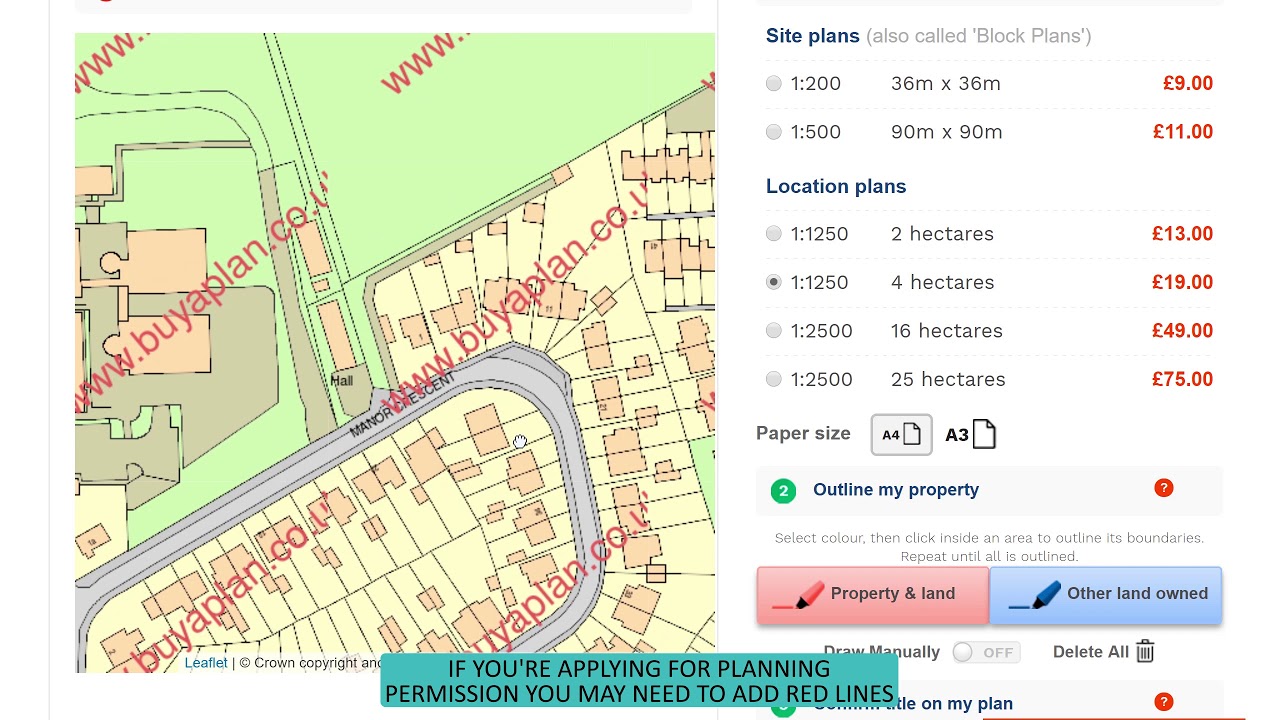
Task: Pick A4 paper size
Action: coord(901,434)
